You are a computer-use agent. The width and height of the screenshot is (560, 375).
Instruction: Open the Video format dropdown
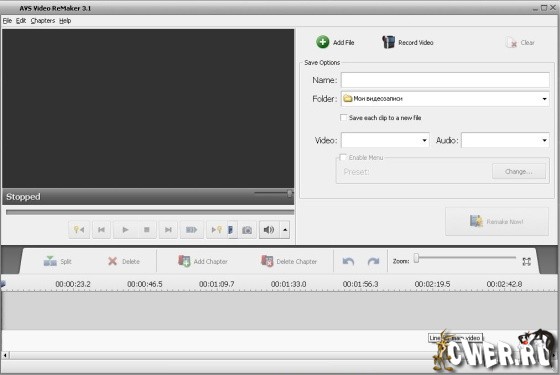424,140
